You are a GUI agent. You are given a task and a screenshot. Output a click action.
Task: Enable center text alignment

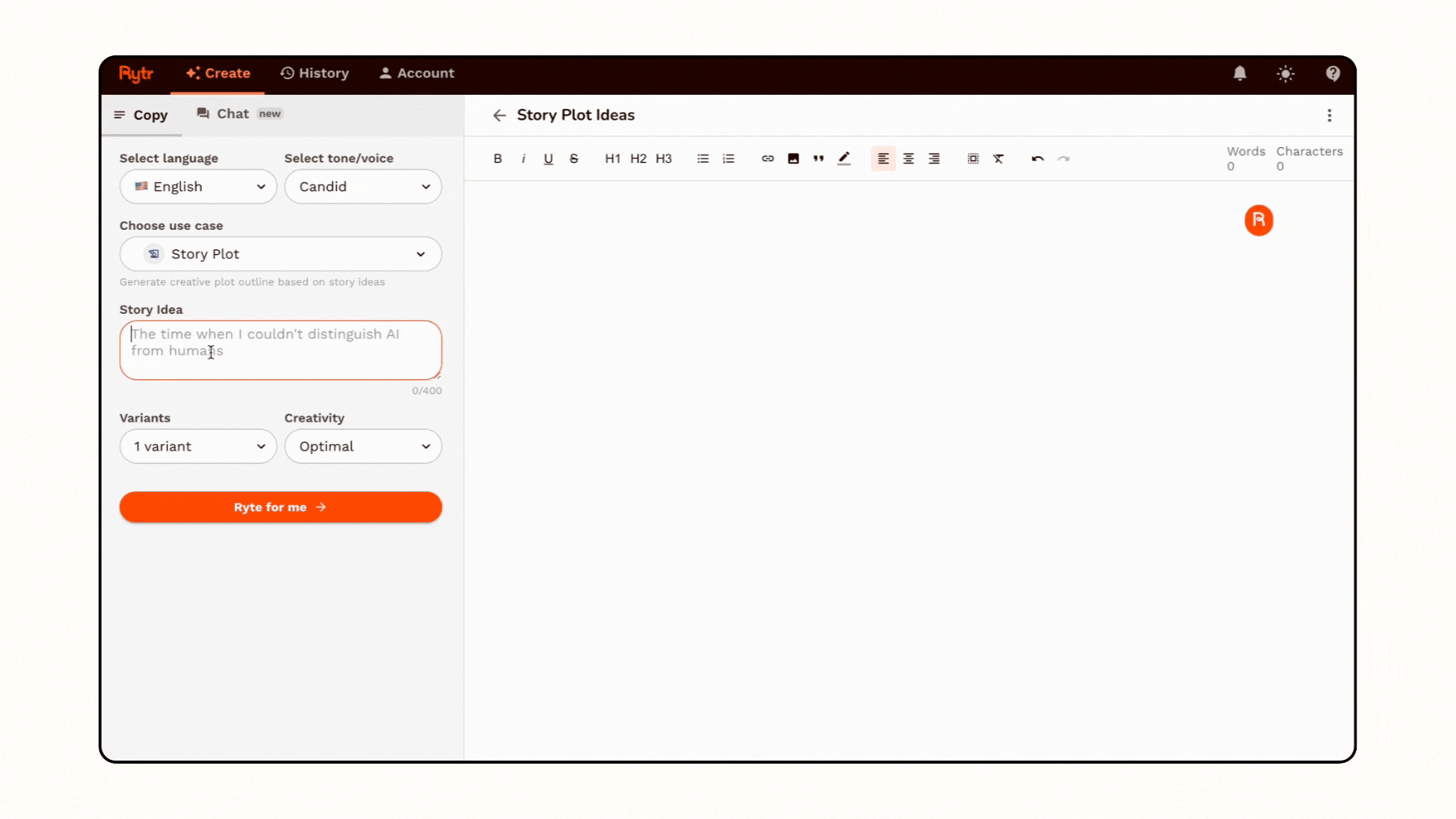(908, 158)
